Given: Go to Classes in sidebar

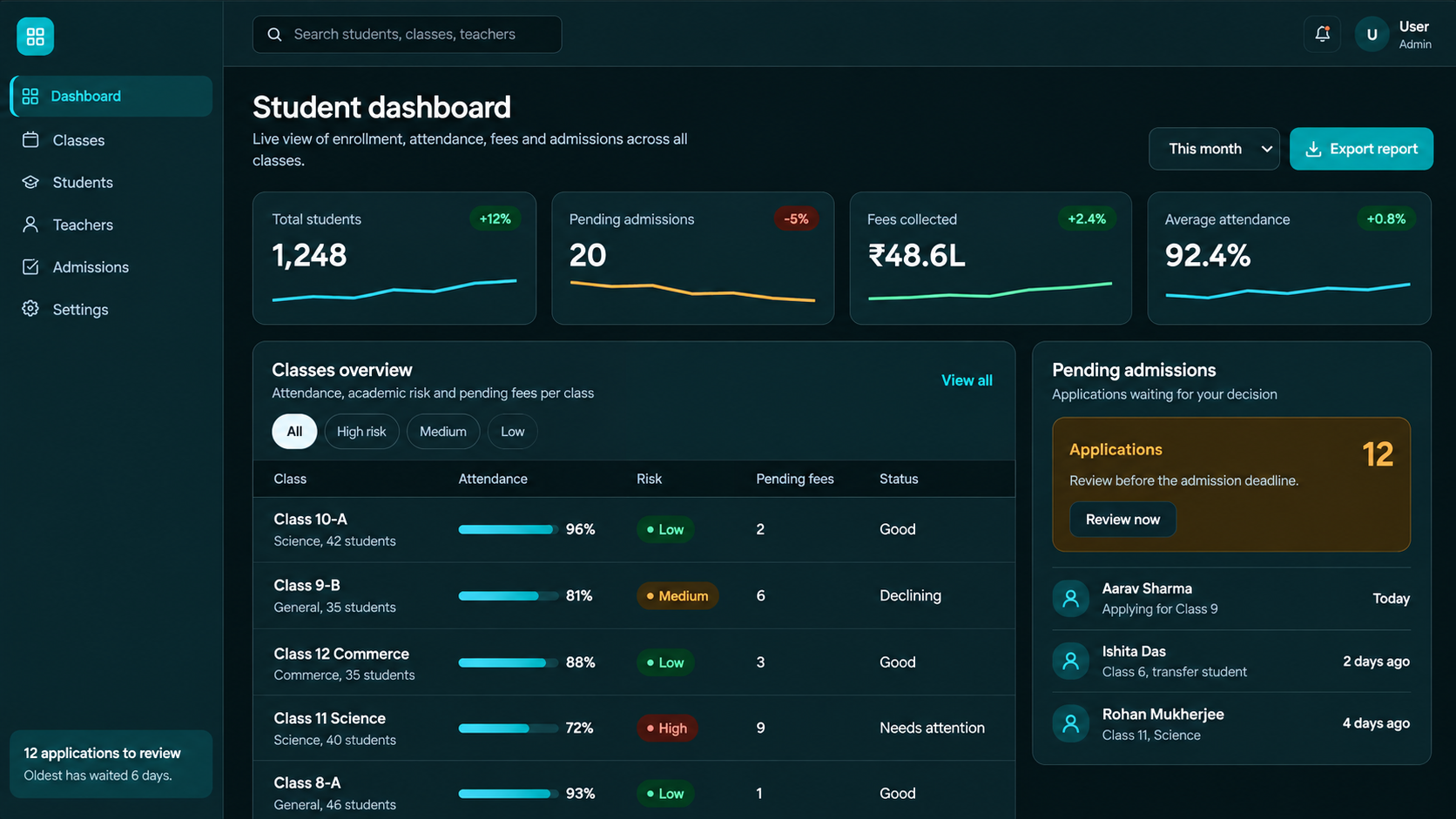Looking at the screenshot, I should click(x=111, y=140).
